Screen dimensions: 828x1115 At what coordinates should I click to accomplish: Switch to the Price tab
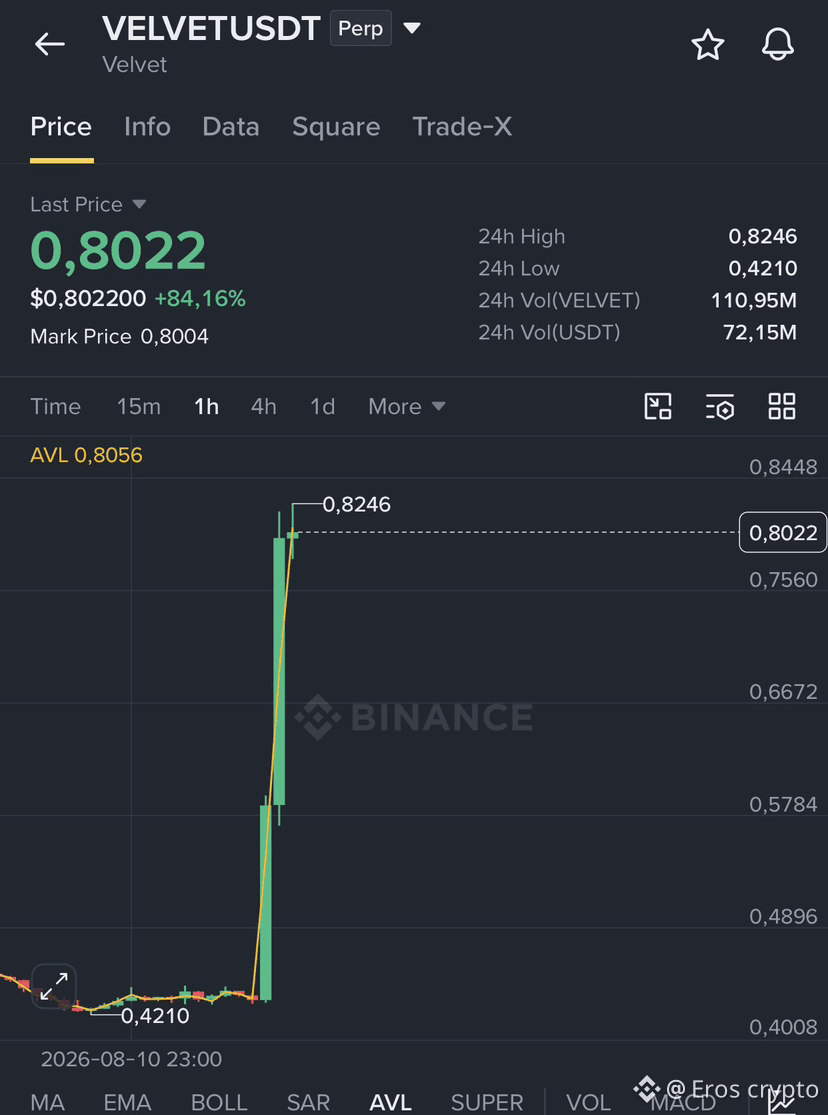point(61,127)
